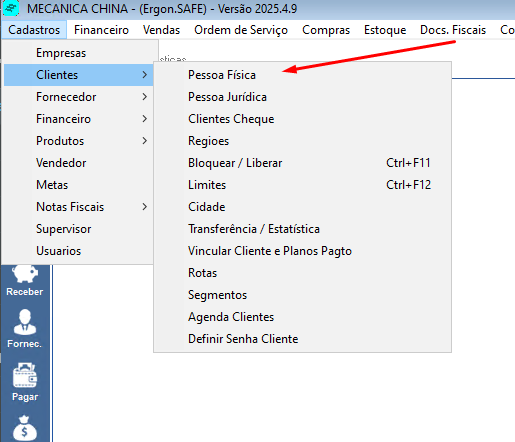Click the money bag sidebar icon

coord(25,428)
